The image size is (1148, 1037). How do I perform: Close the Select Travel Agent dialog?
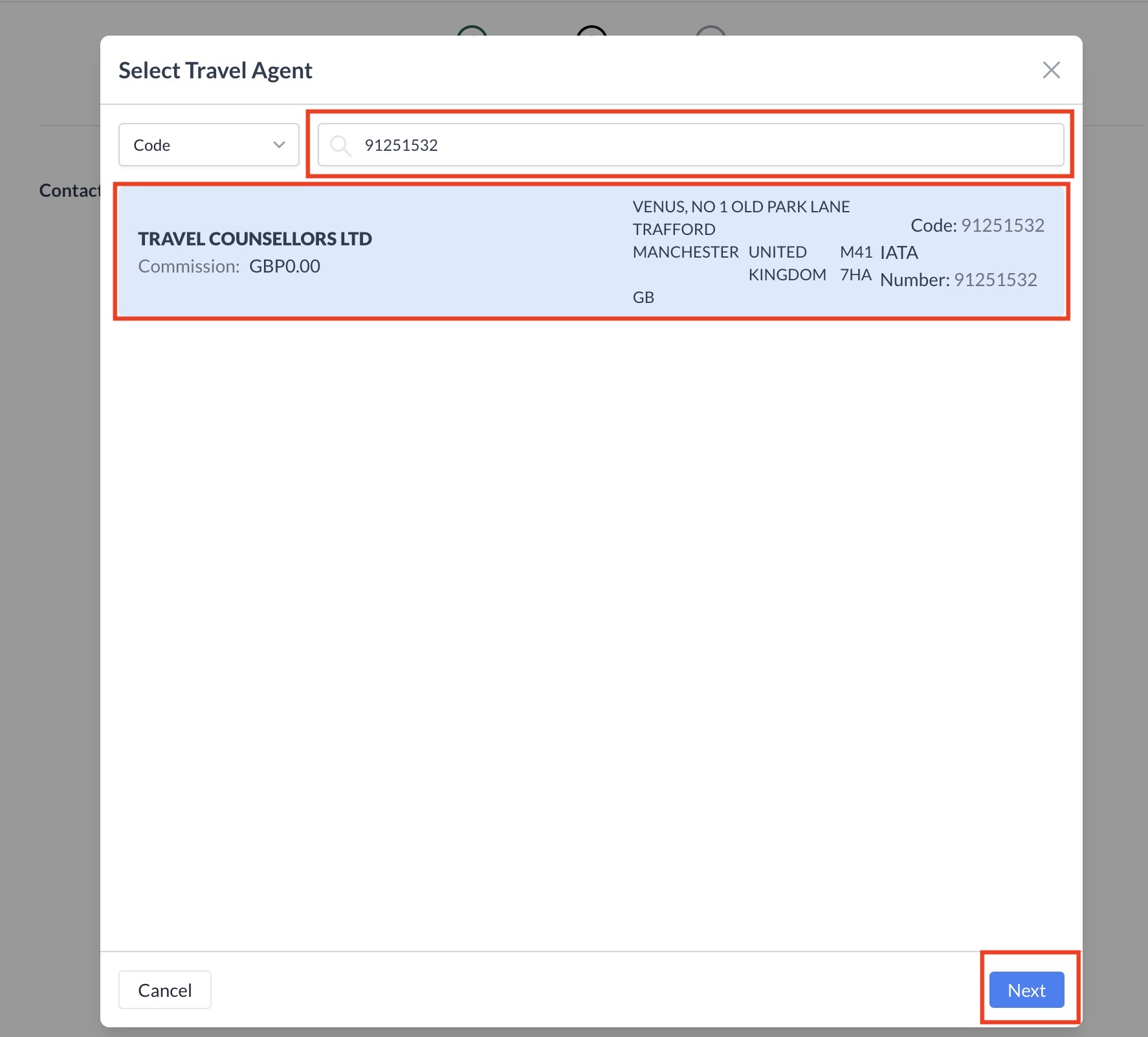(1051, 70)
